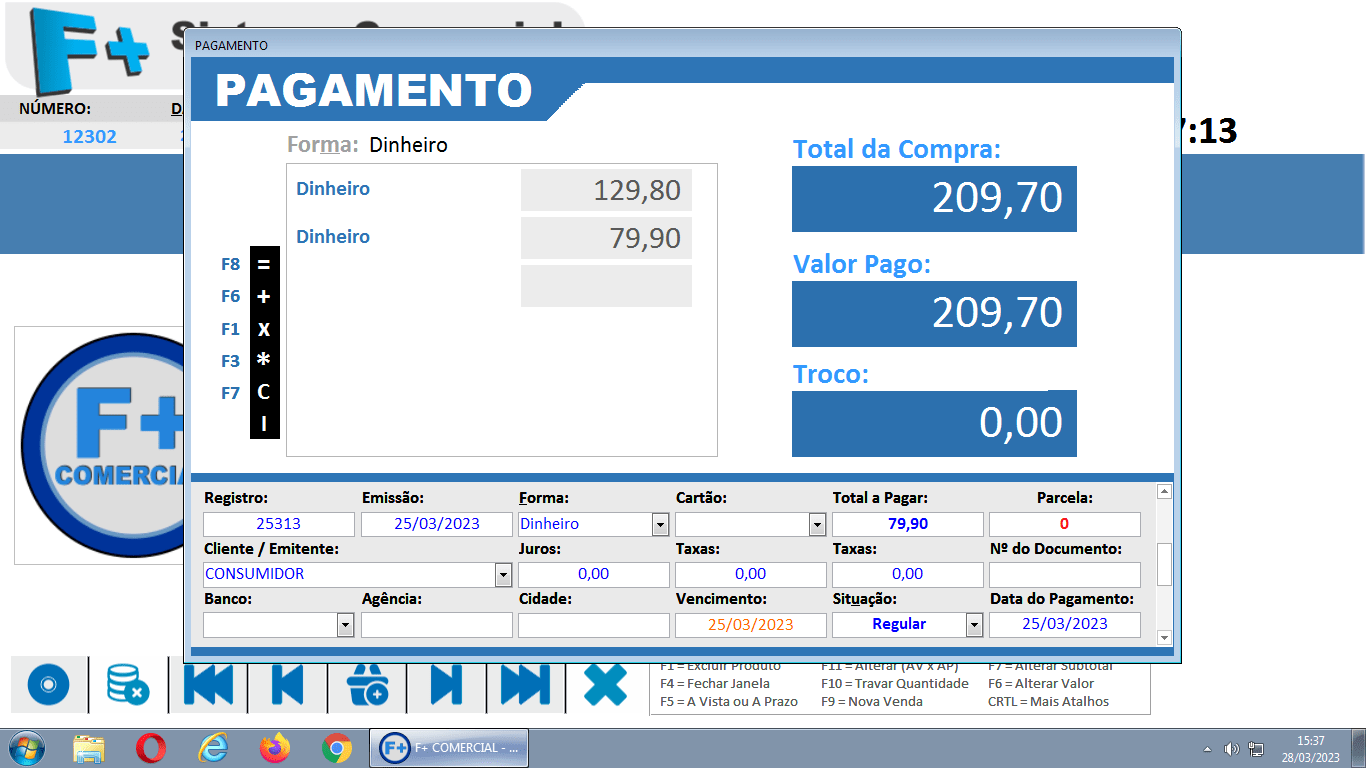Launch Opera from the taskbar

point(151,748)
